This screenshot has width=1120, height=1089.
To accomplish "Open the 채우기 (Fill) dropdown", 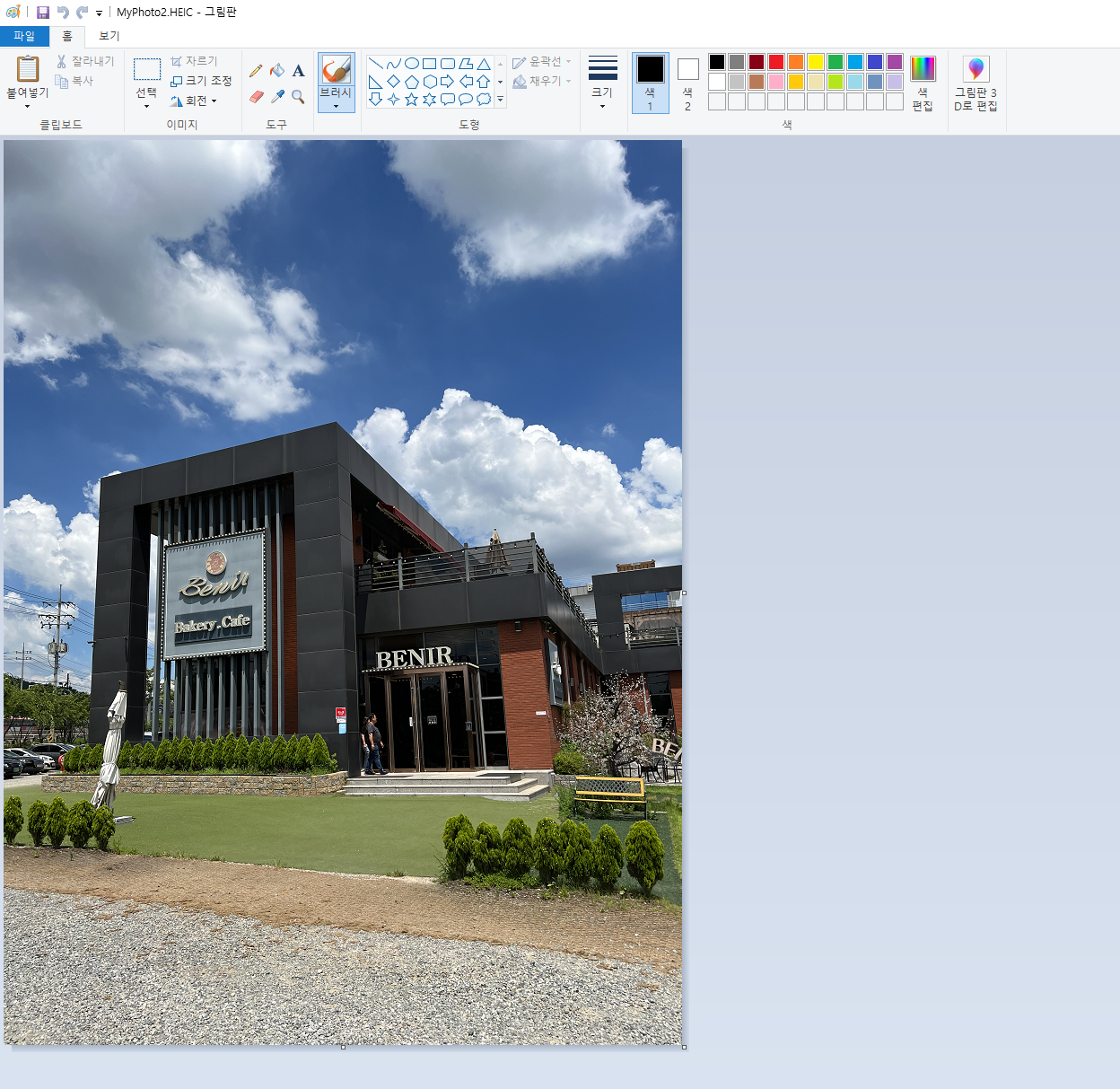I will (542, 81).
